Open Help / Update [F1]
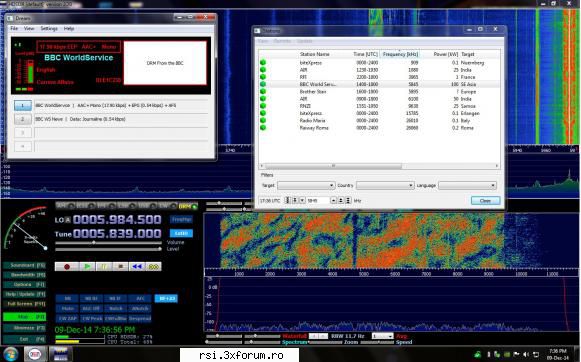Image resolution: width=581 pixels, height=362 pixels. (x=24, y=294)
